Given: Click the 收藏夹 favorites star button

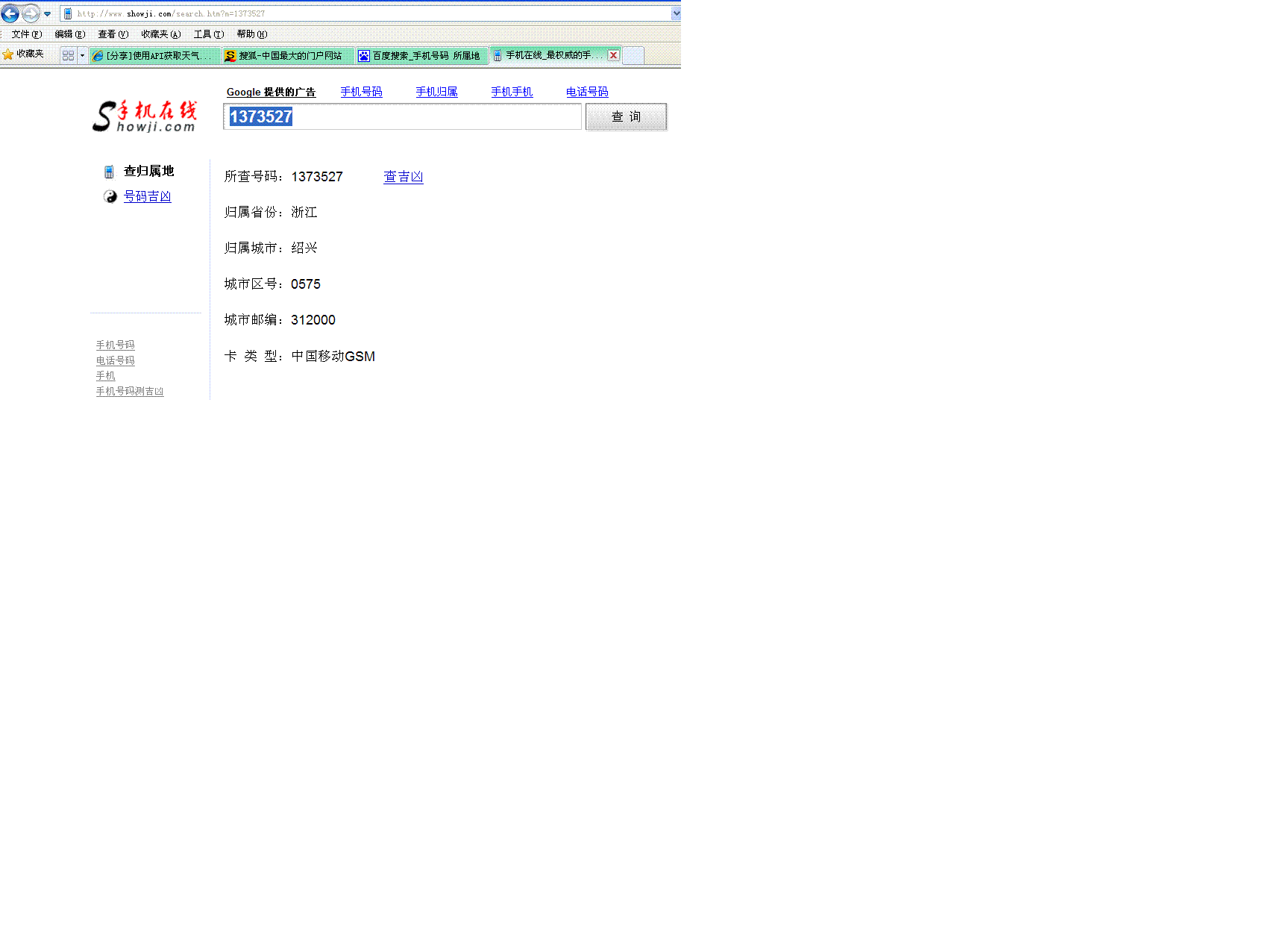Looking at the screenshot, I should coord(23,54).
